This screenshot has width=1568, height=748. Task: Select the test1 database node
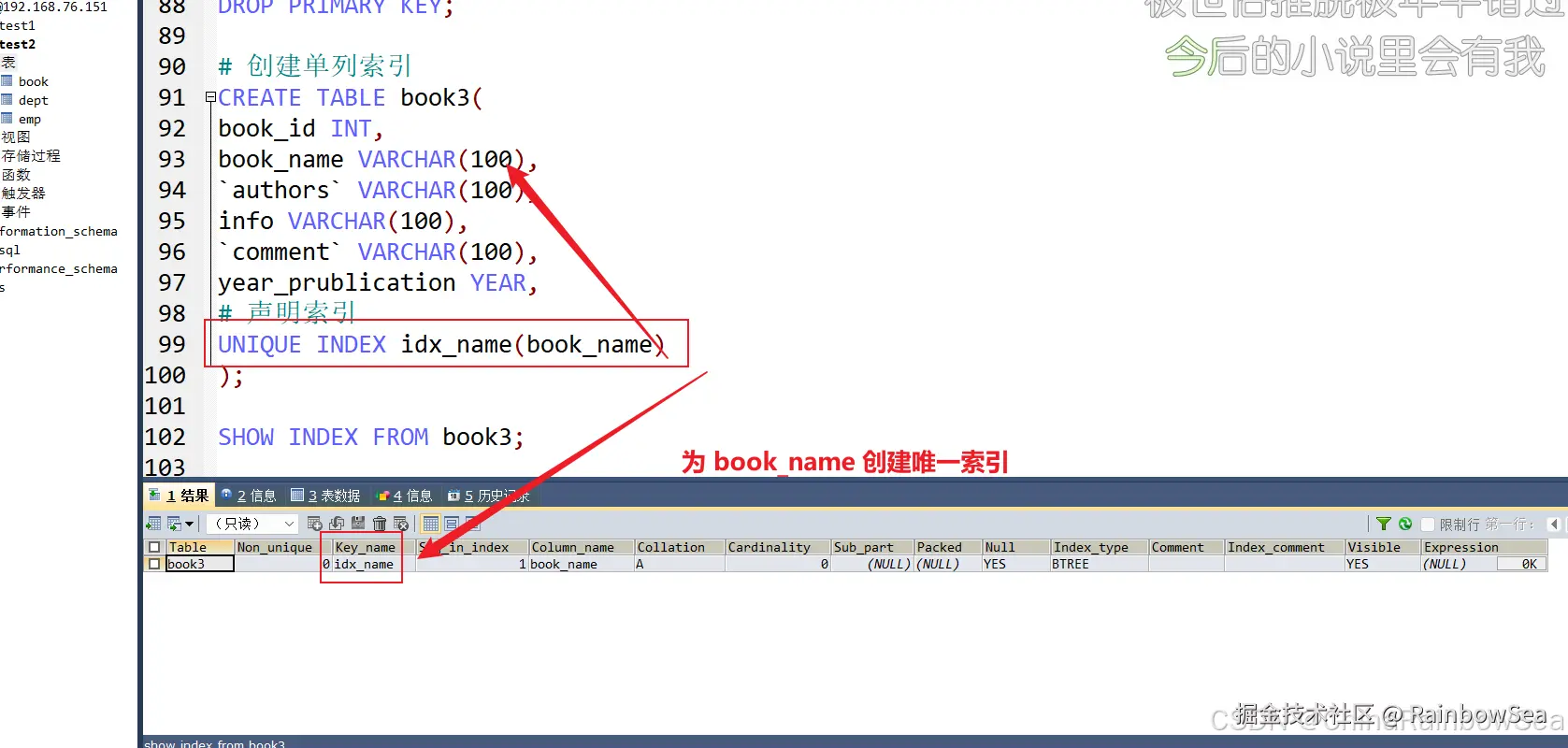[x=18, y=25]
